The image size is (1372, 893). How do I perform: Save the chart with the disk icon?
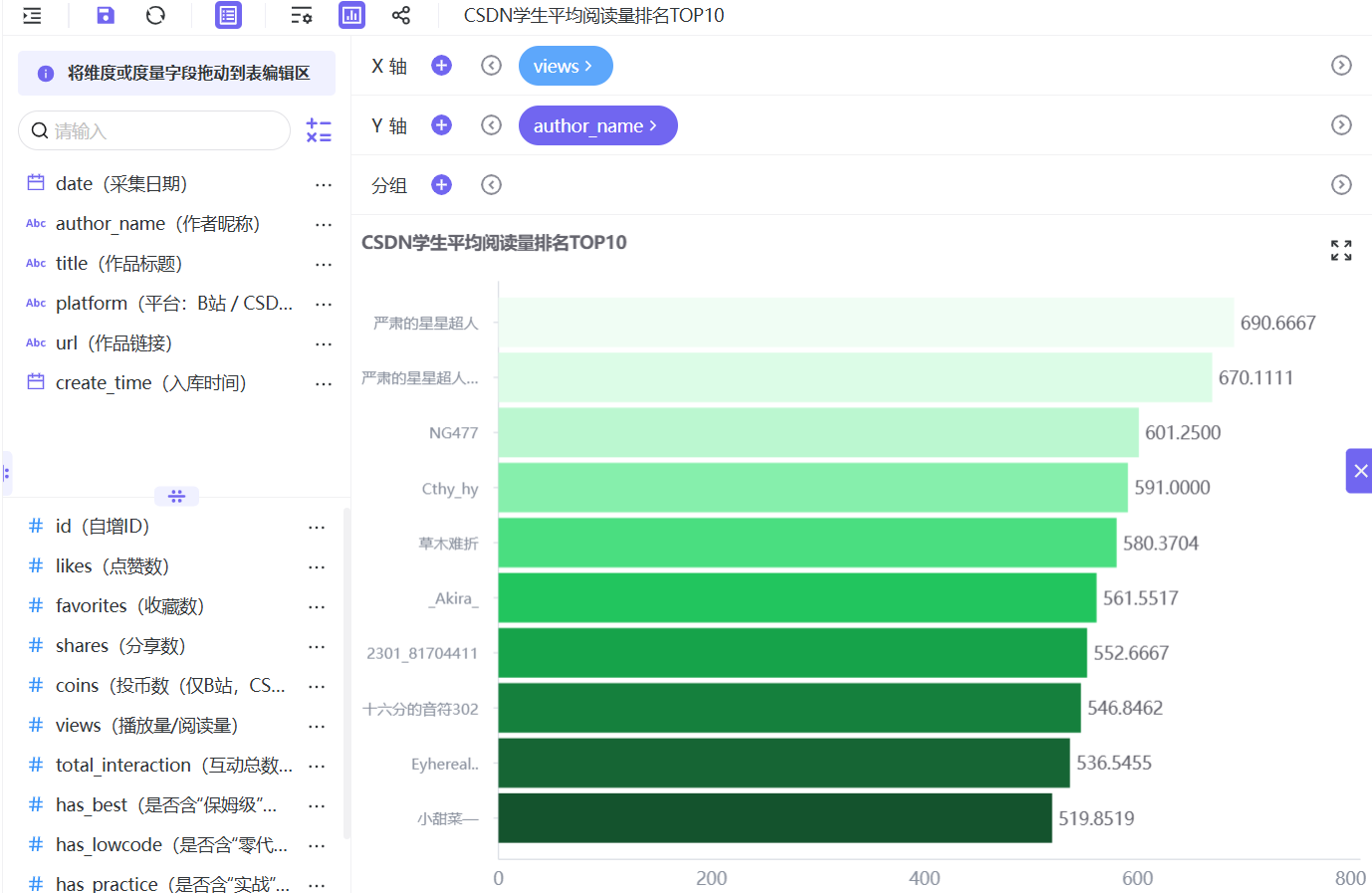(106, 15)
